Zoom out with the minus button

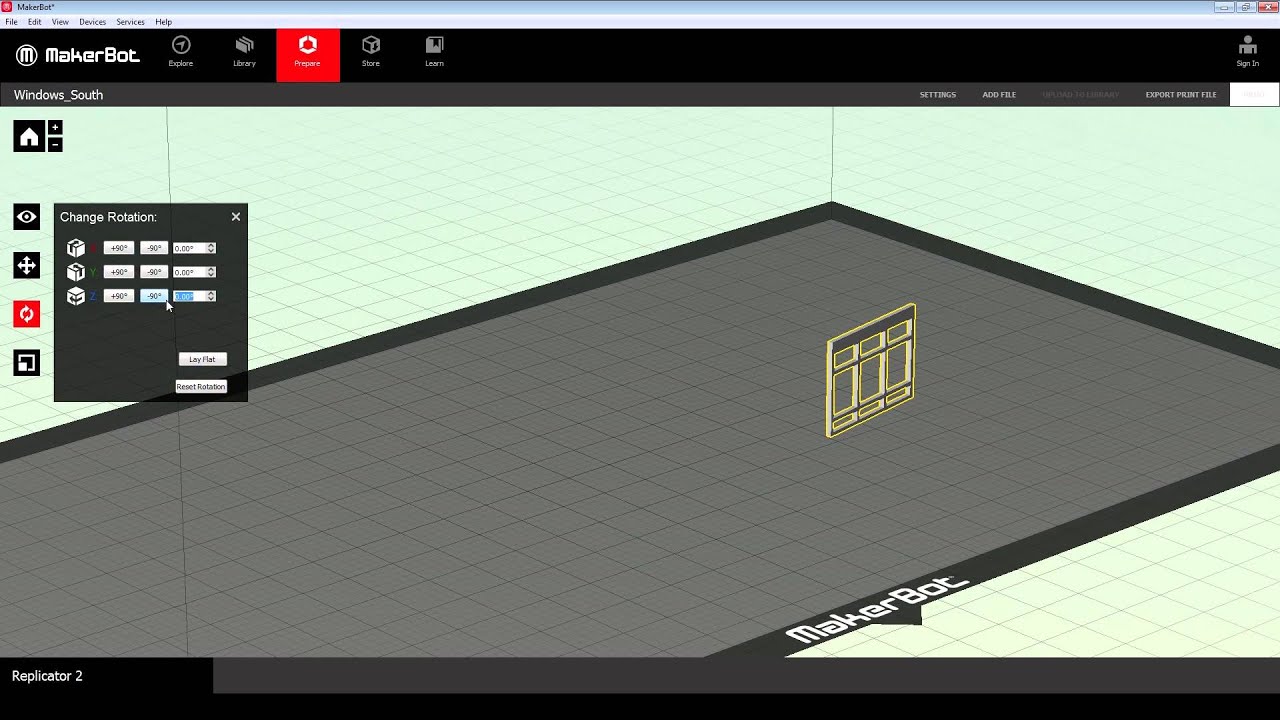pos(55,144)
